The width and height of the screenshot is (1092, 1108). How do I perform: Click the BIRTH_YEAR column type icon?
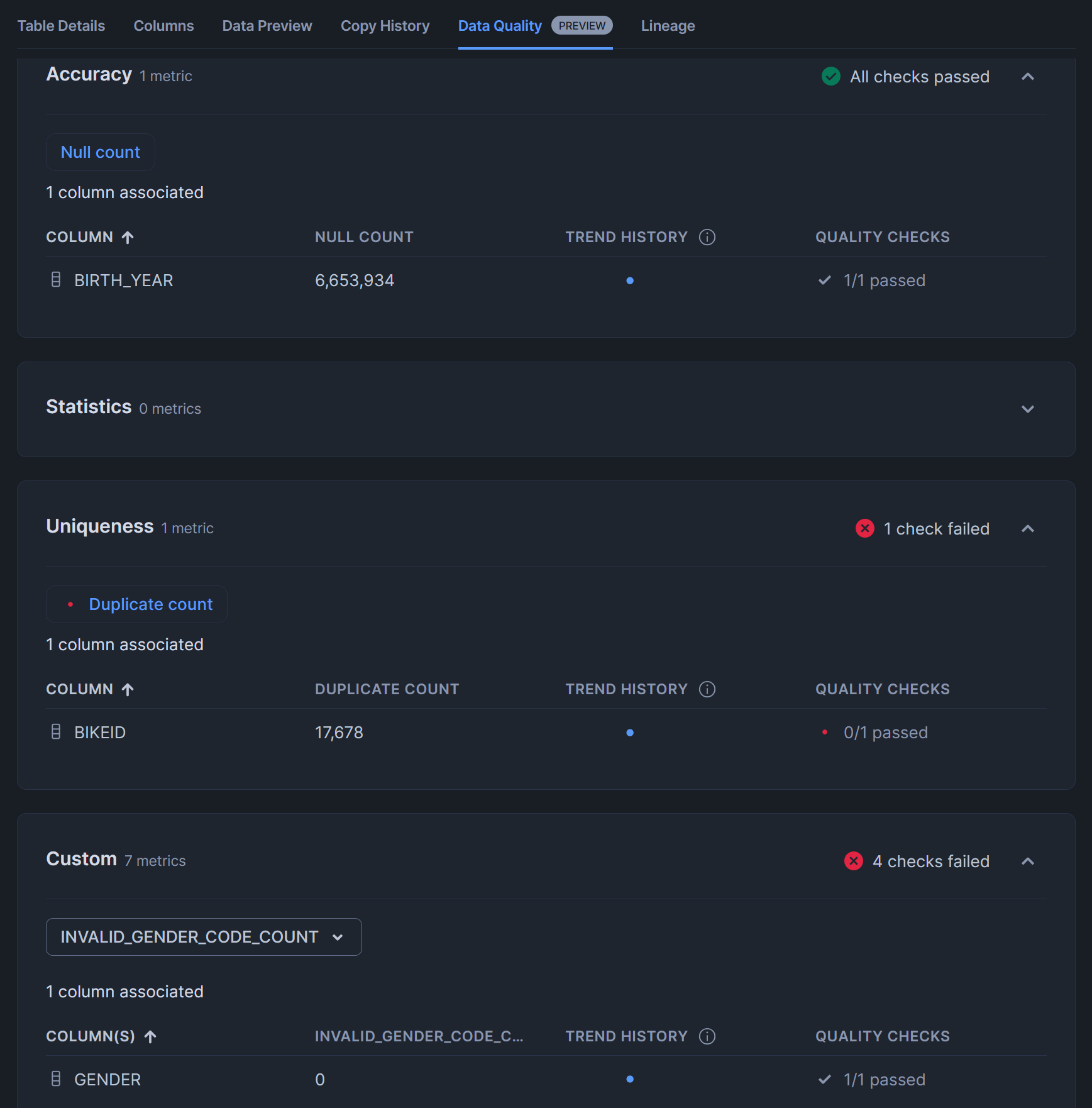tap(56, 280)
